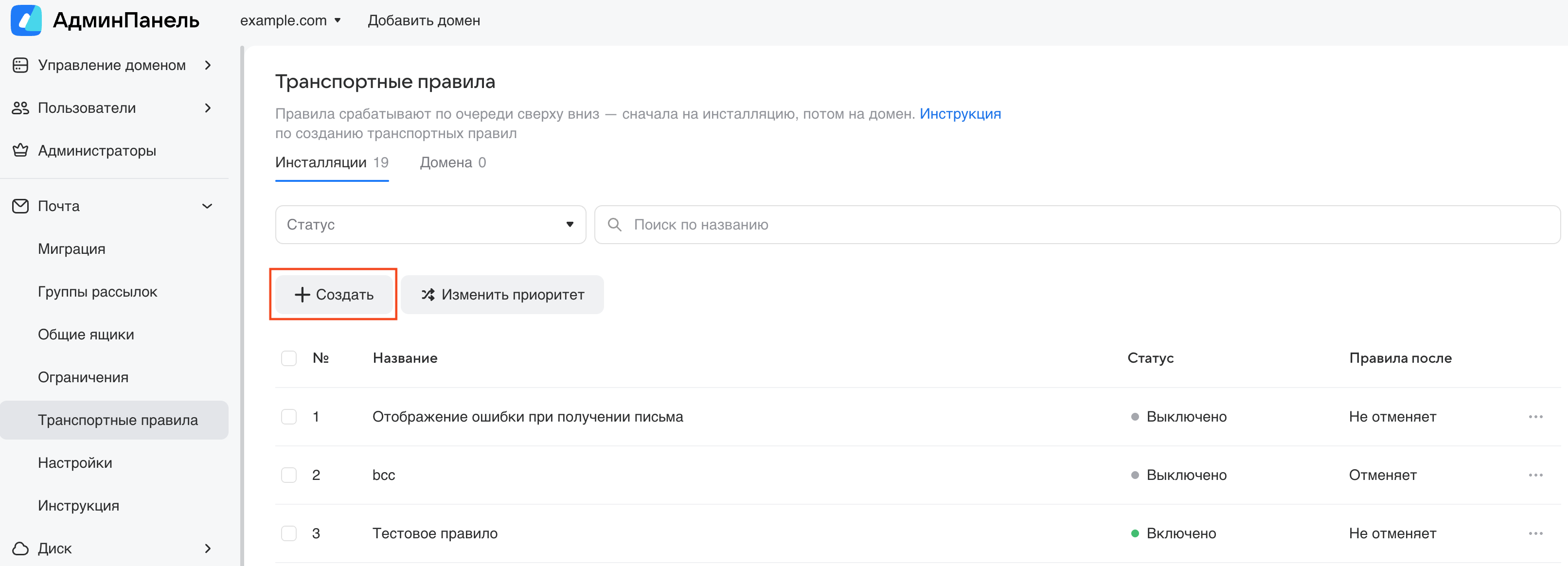Click the Администраторы crown icon
The height and width of the screenshot is (566, 1568).
[x=20, y=150]
